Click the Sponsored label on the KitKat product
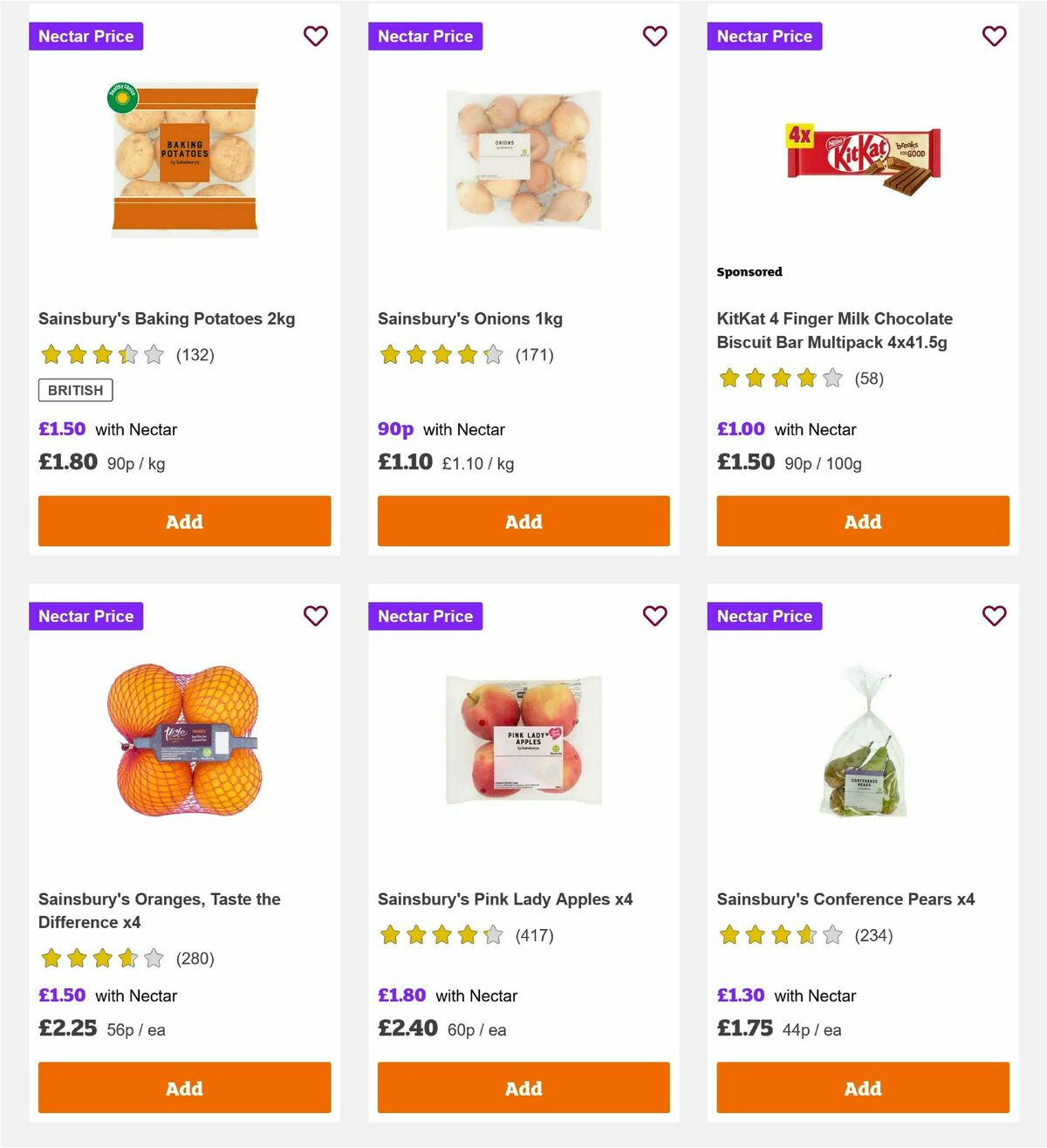The image size is (1047, 1148). 749,271
